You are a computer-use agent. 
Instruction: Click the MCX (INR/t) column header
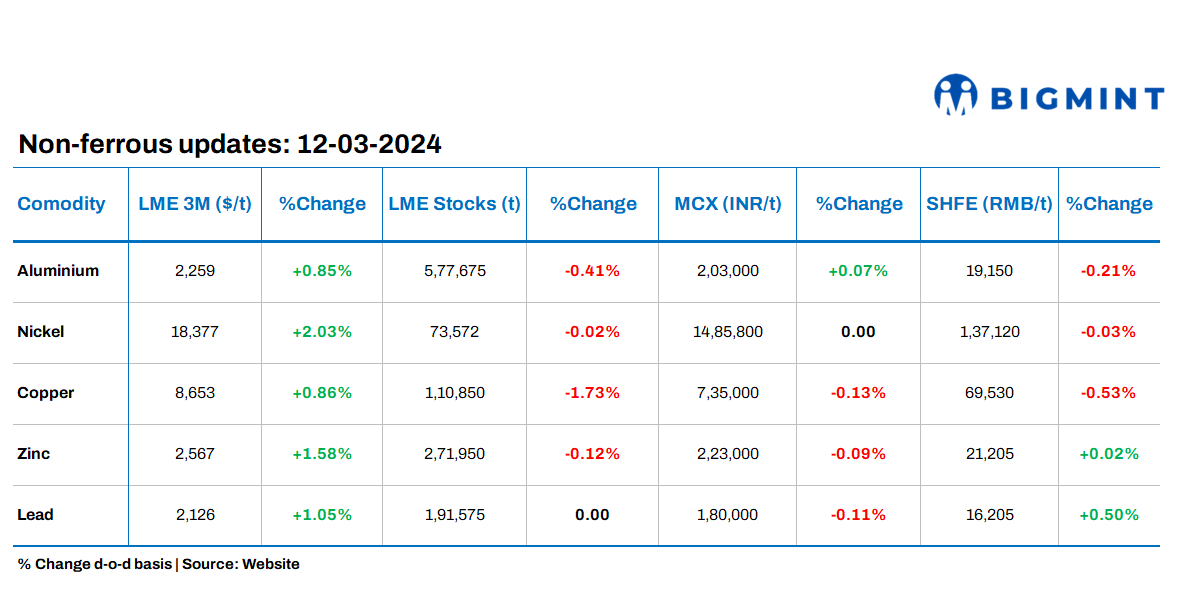coord(728,204)
